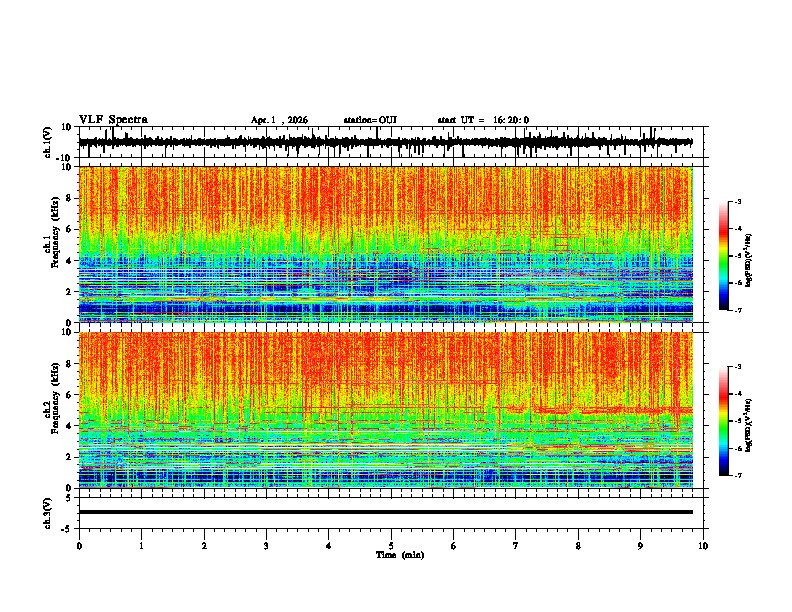Click the ch.1 voltage waveform trace
This screenshot has height=612, width=792.
(385, 142)
